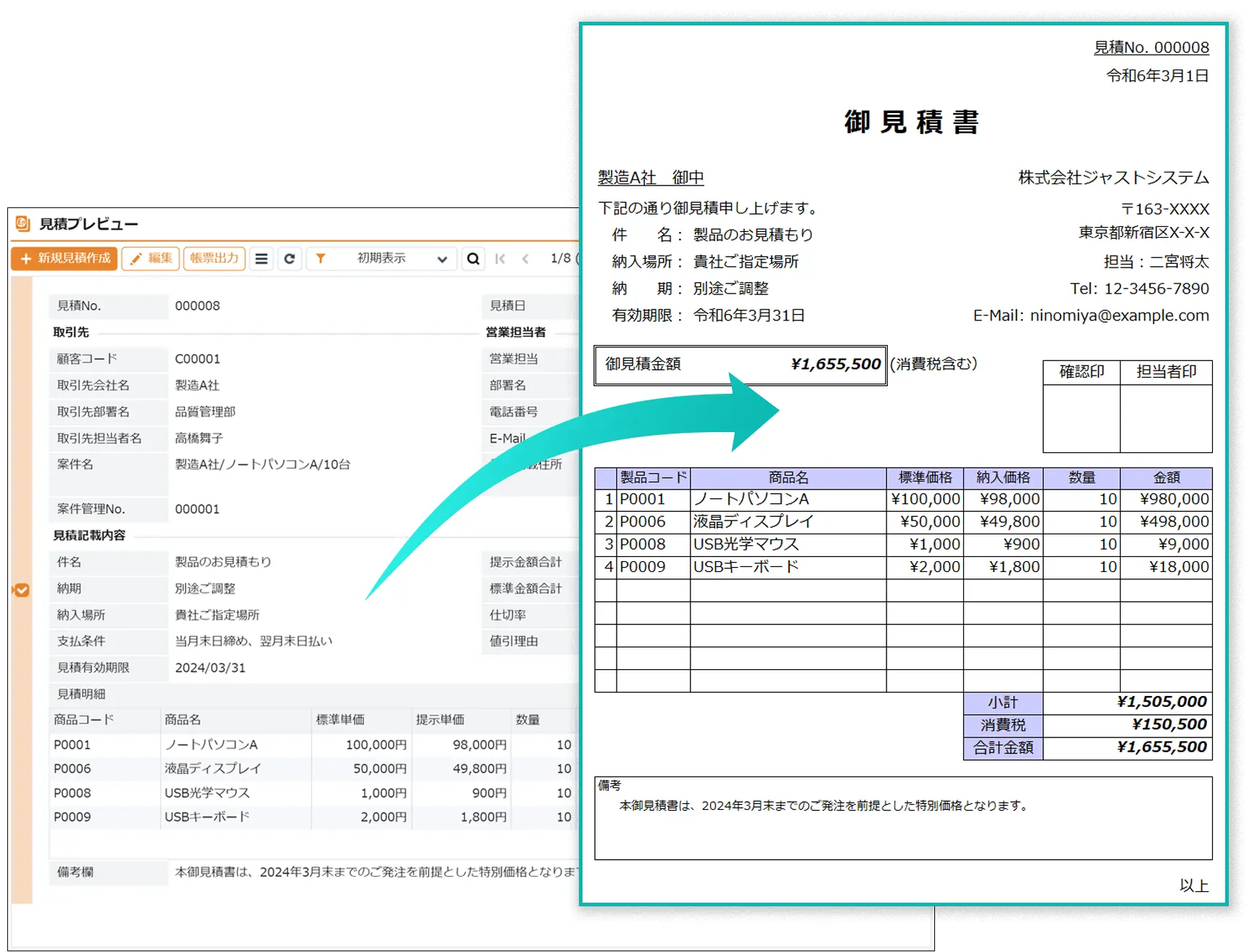Click the orange filter funnel icon

321,259
